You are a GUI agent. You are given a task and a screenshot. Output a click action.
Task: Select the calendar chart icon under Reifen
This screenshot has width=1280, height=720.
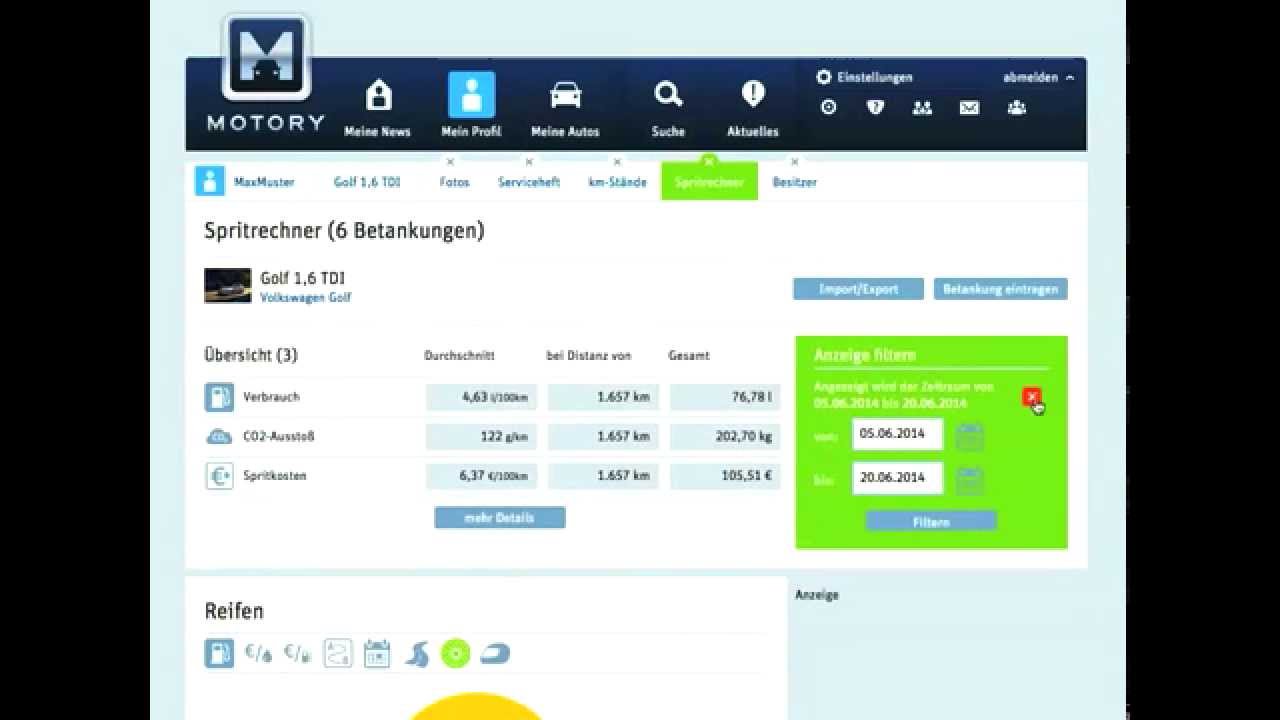(377, 654)
